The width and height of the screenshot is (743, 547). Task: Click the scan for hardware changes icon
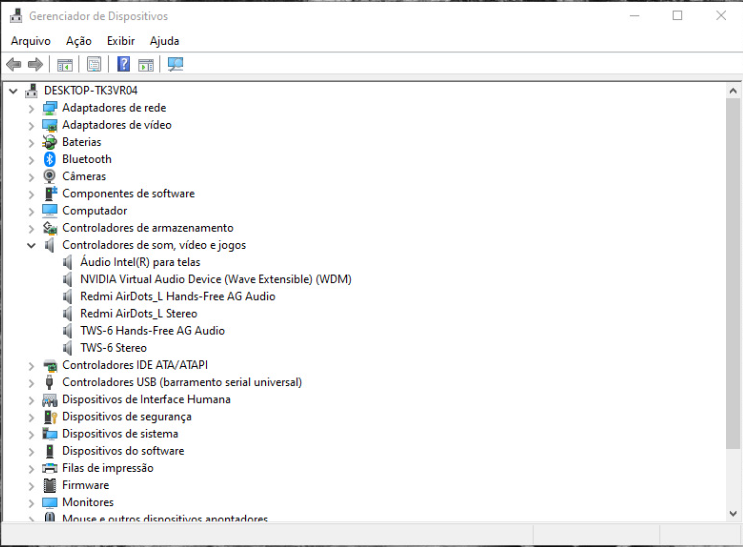(x=175, y=64)
